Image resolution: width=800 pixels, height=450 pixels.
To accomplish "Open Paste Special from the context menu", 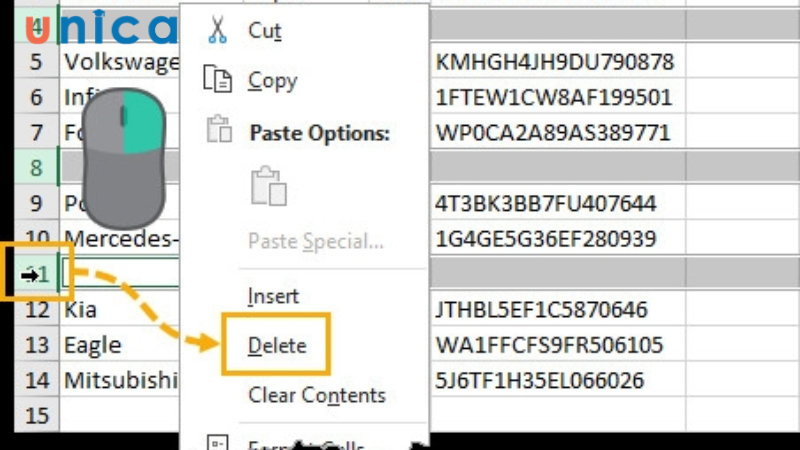I will point(315,241).
